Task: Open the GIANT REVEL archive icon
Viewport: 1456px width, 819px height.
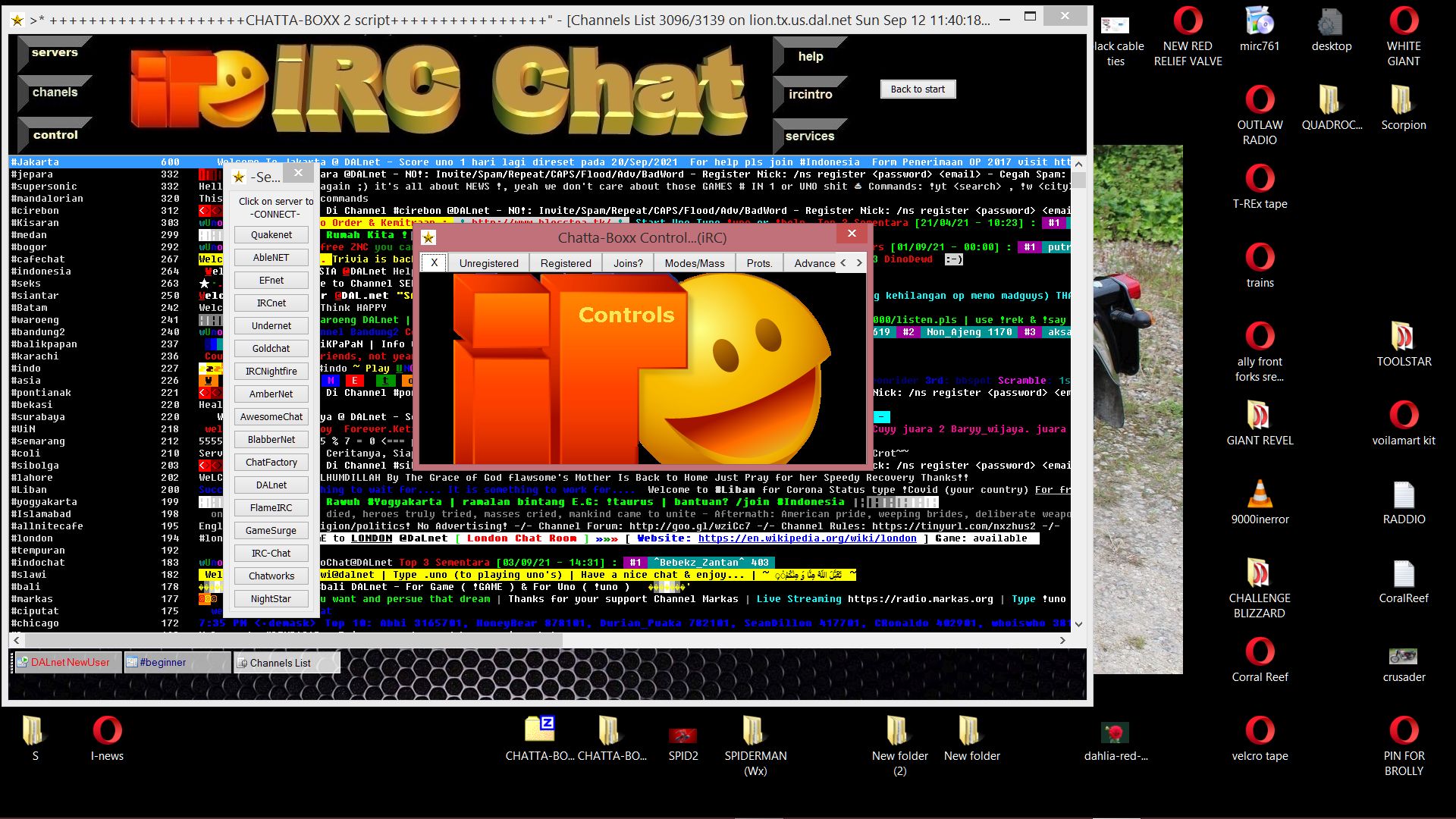Action: [1260, 425]
